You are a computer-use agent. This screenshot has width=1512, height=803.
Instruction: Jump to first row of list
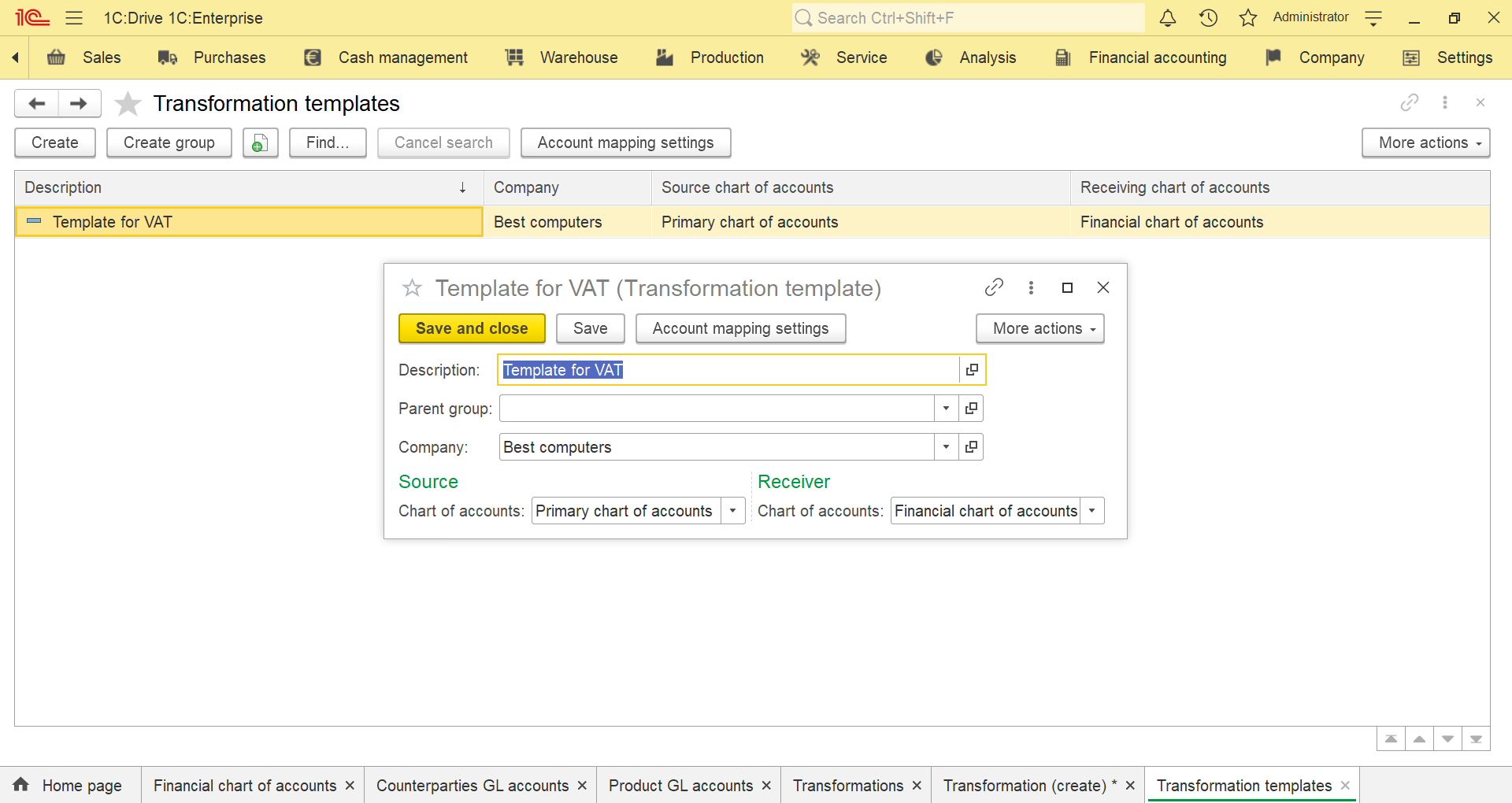click(1391, 739)
